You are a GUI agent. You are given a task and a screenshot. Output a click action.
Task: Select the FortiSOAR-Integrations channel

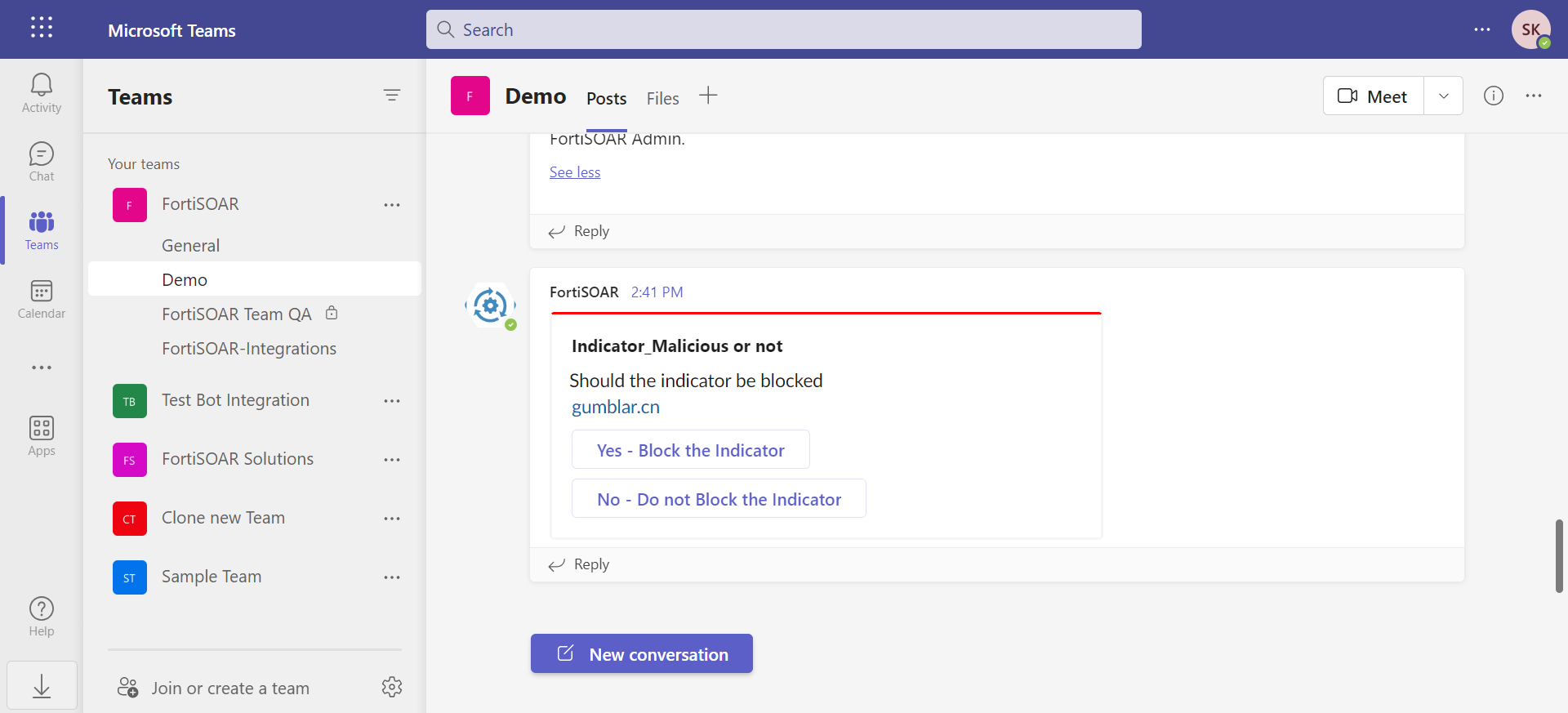pos(249,349)
